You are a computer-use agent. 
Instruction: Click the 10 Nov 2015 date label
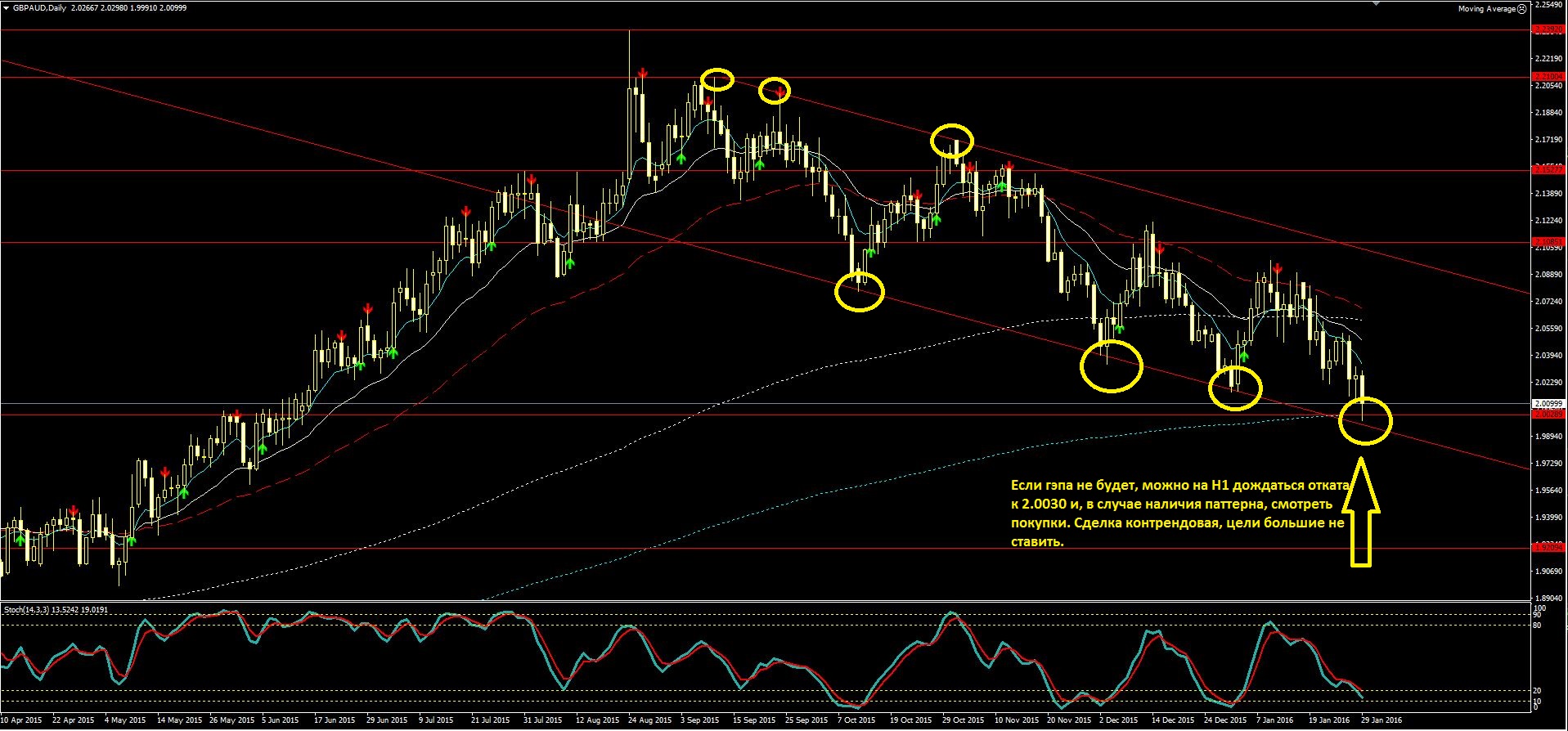[1016, 720]
